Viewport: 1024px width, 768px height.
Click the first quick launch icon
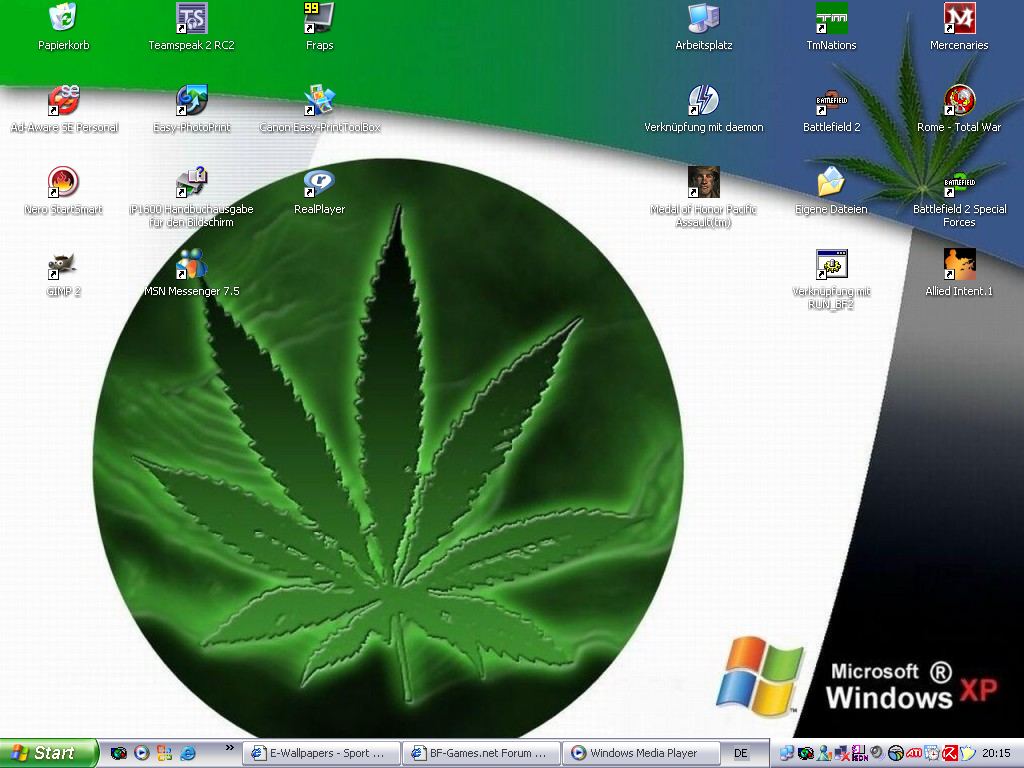pos(118,753)
